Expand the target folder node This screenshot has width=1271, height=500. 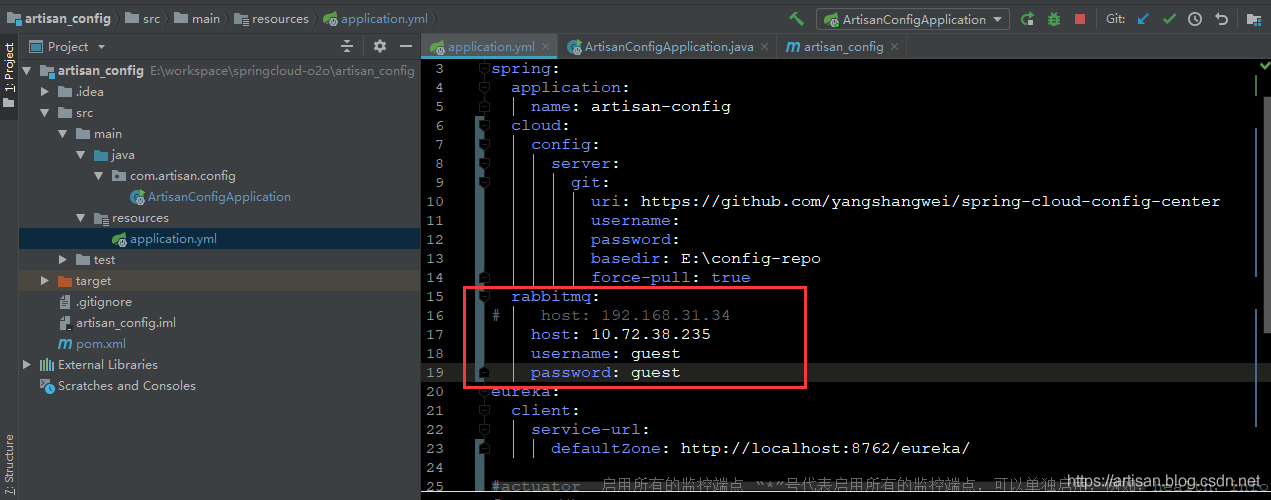[45, 281]
